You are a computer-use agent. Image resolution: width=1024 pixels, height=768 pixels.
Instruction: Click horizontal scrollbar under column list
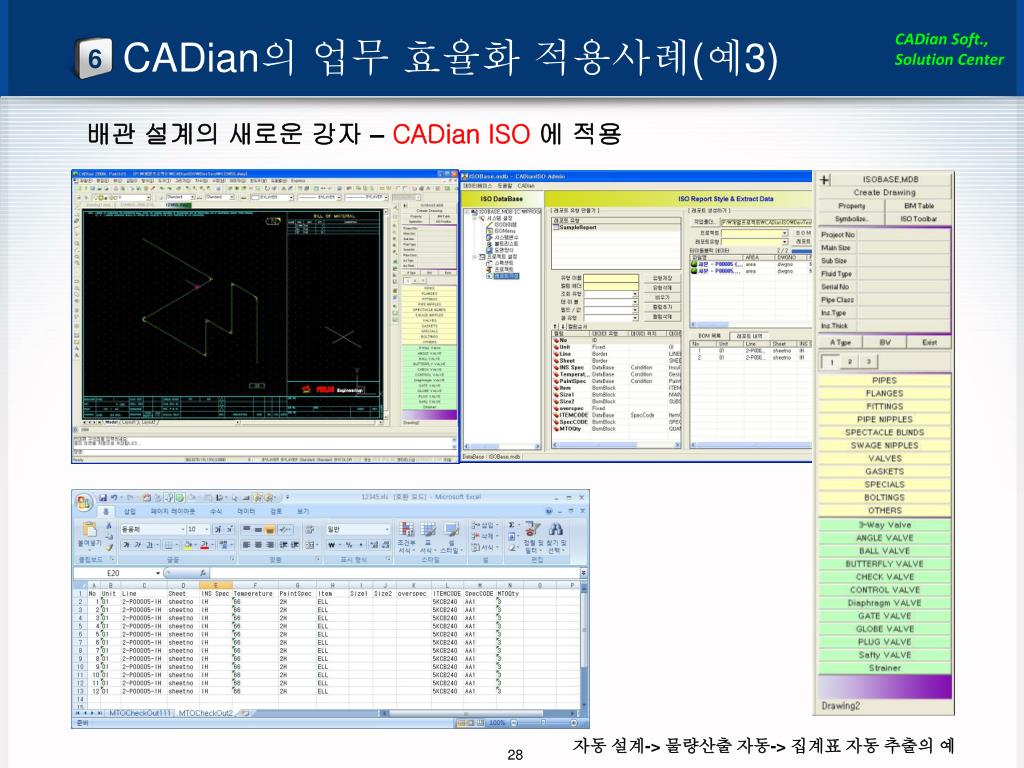point(615,445)
